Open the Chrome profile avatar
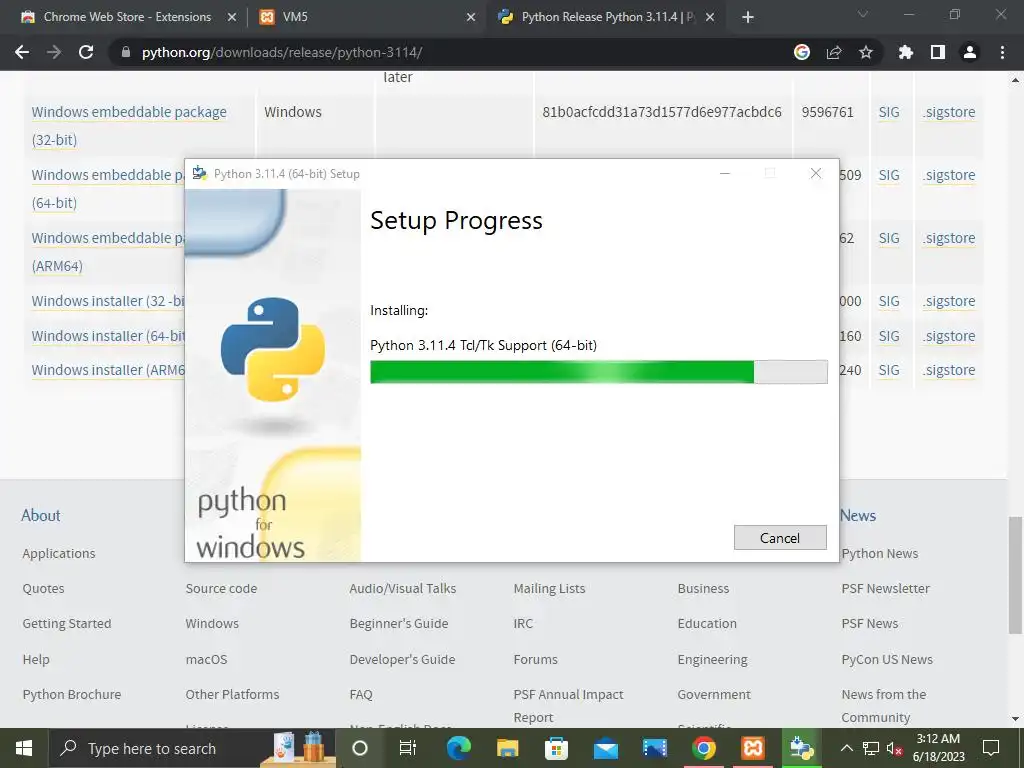Screen dimensions: 1024x768 [970, 52]
